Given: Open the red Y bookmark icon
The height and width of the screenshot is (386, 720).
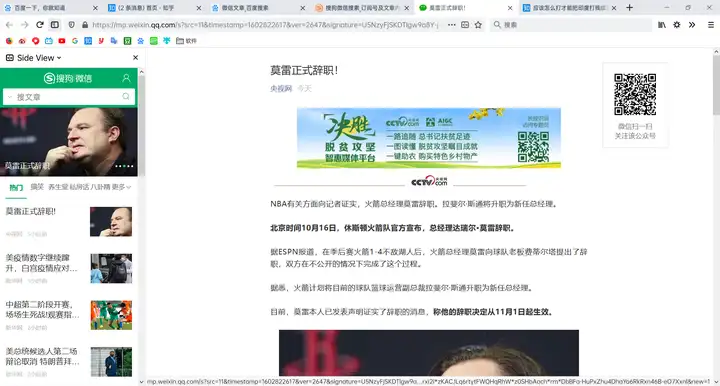Looking at the screenshot, I should click(x=101, y=41).
